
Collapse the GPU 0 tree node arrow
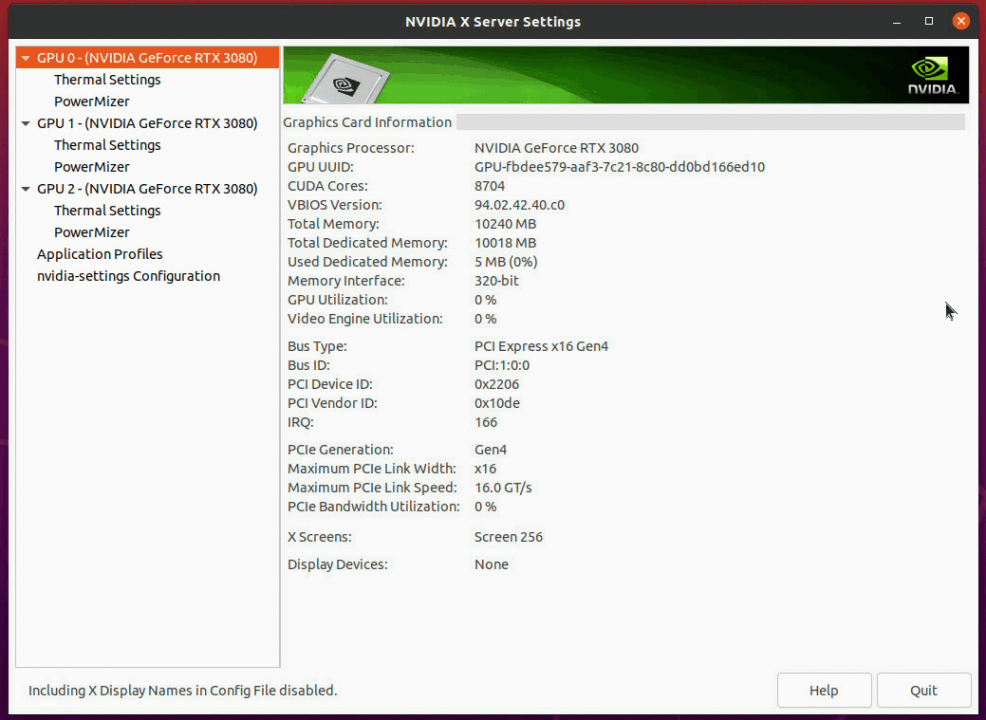pyautogui.click(x=26, y=58)
